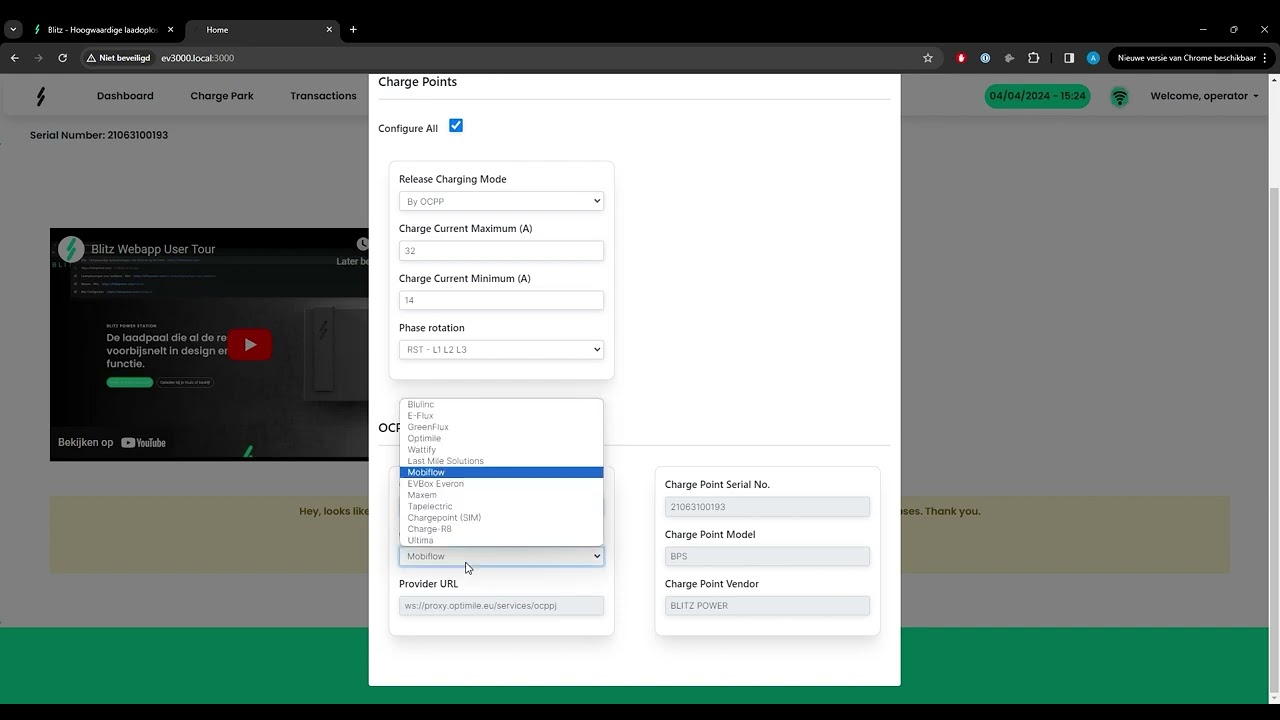Select Chargepoint (SIM) option
1280x720 pixels.
[501, 518]
